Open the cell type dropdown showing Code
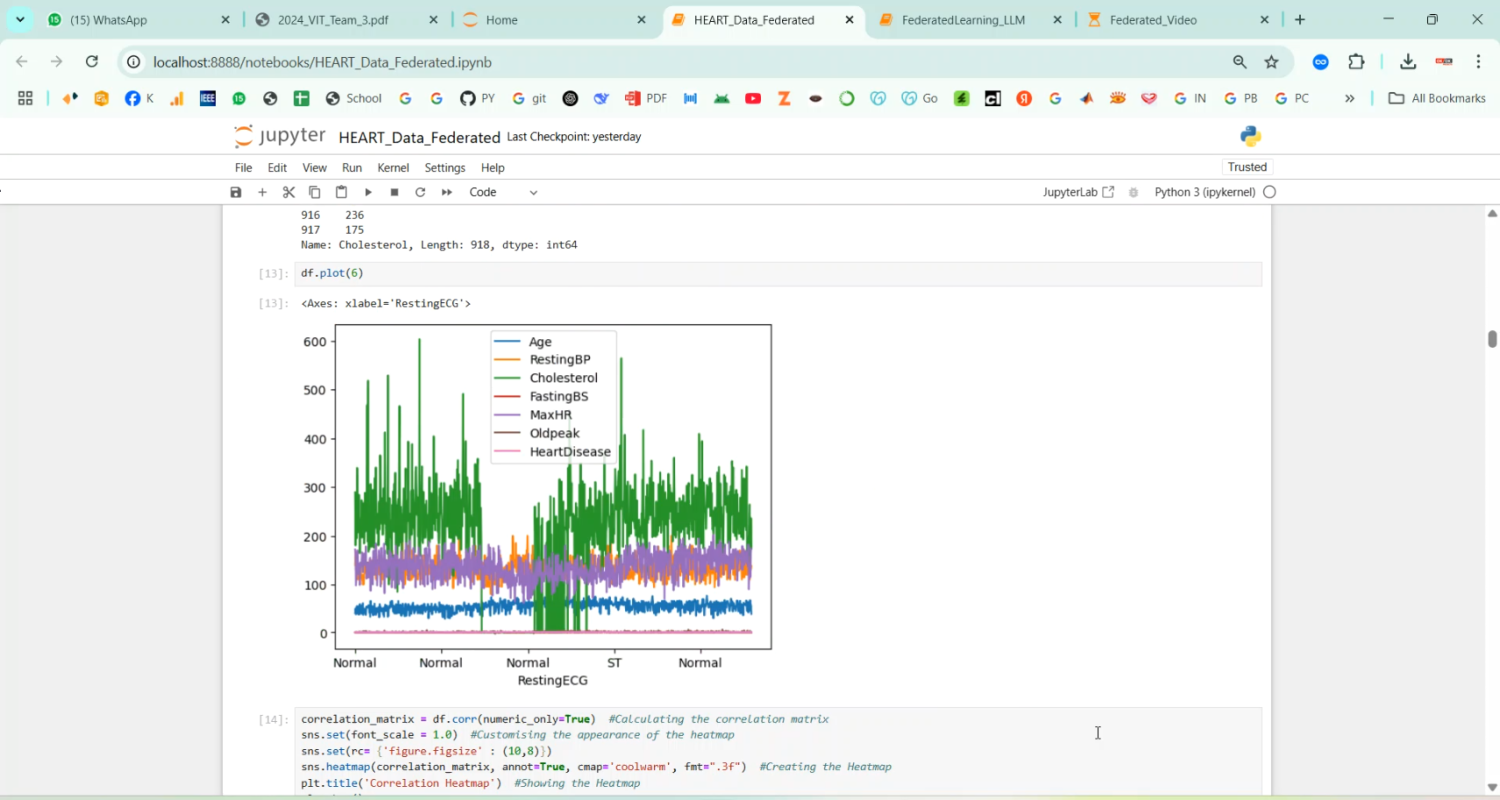Image resolution: width=1500 pixels, height=800 pixels. (503, 192)
